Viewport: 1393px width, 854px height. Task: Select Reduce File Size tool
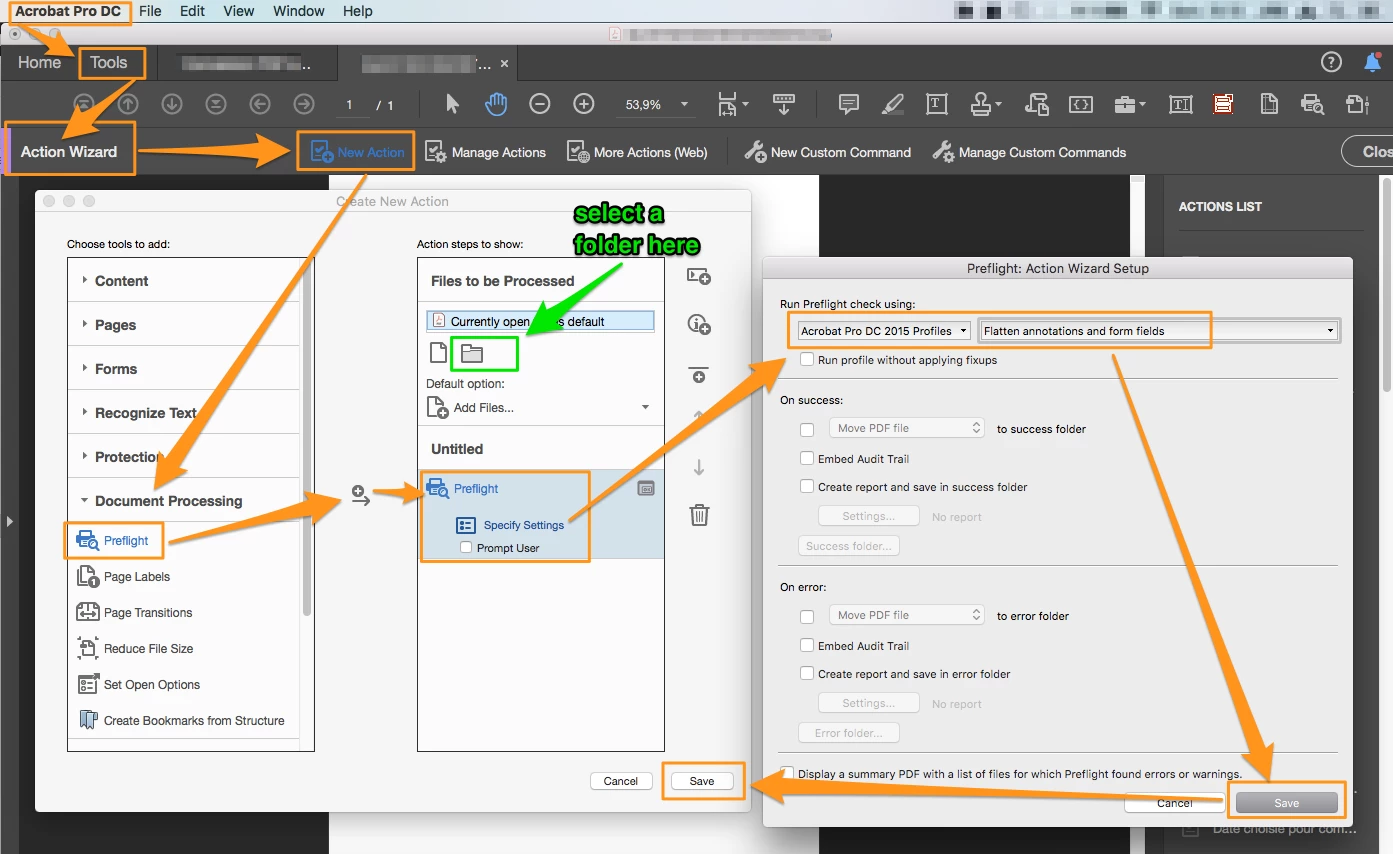(136, 649)
